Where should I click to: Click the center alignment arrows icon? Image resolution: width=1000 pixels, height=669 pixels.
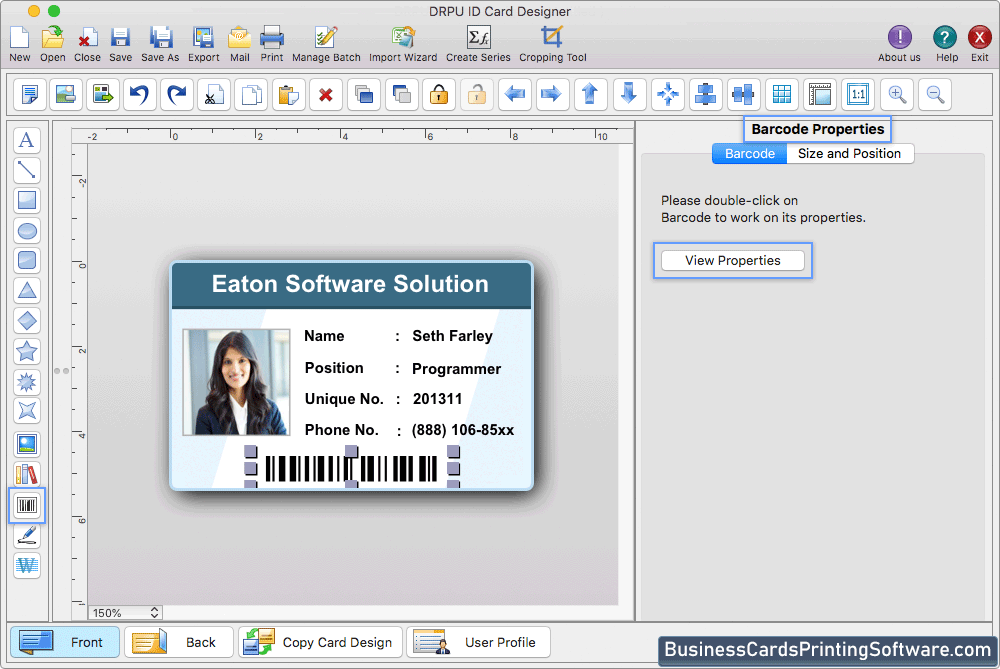668,94
